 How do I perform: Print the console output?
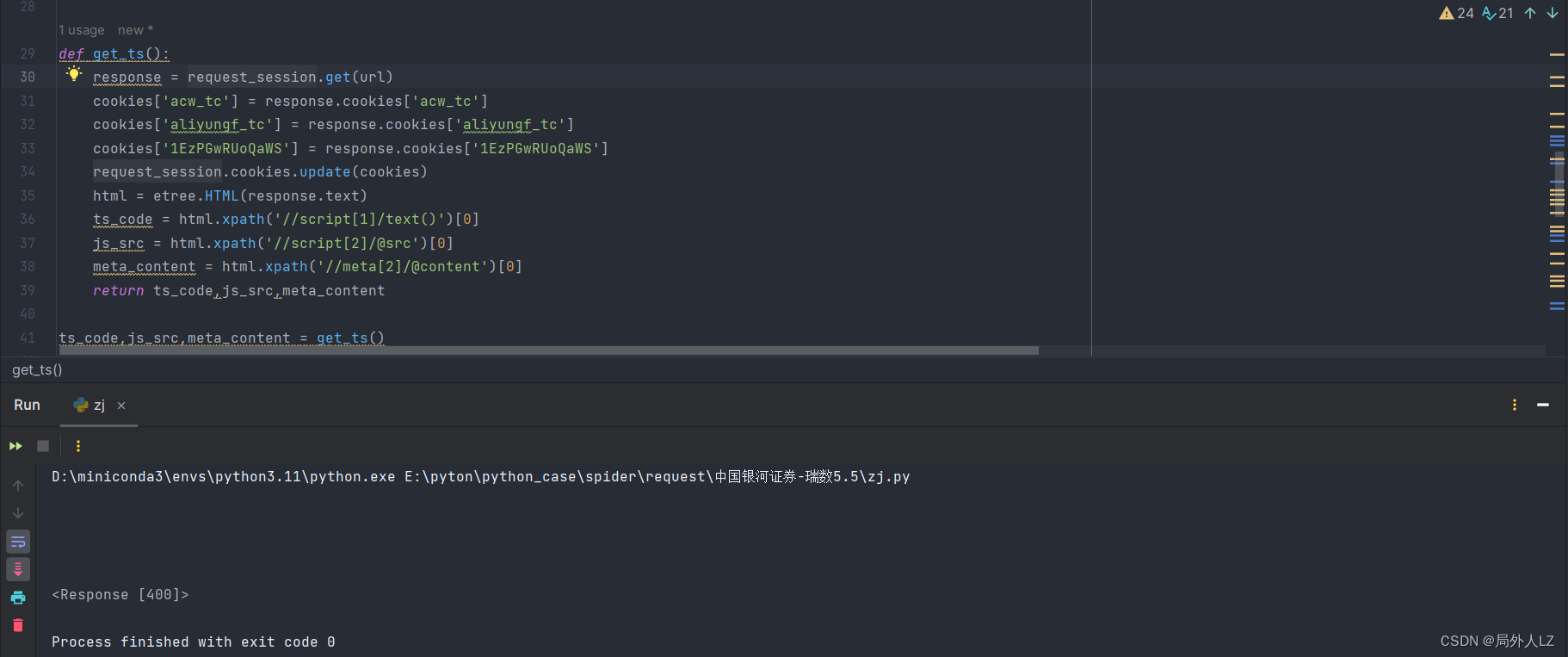pos(18,598)
